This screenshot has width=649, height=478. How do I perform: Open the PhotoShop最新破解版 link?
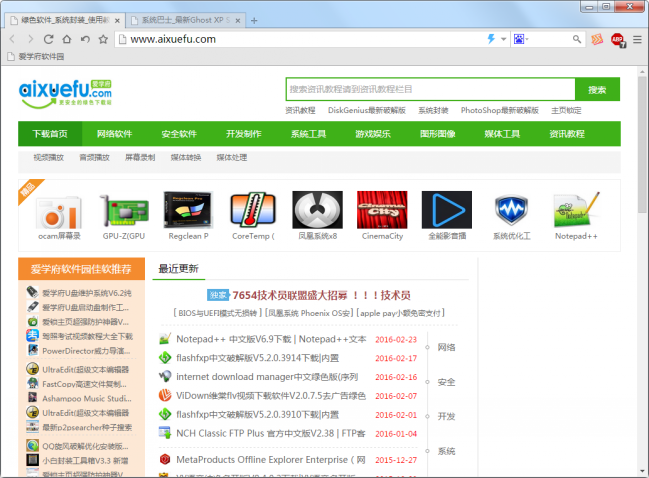point(500,110)
